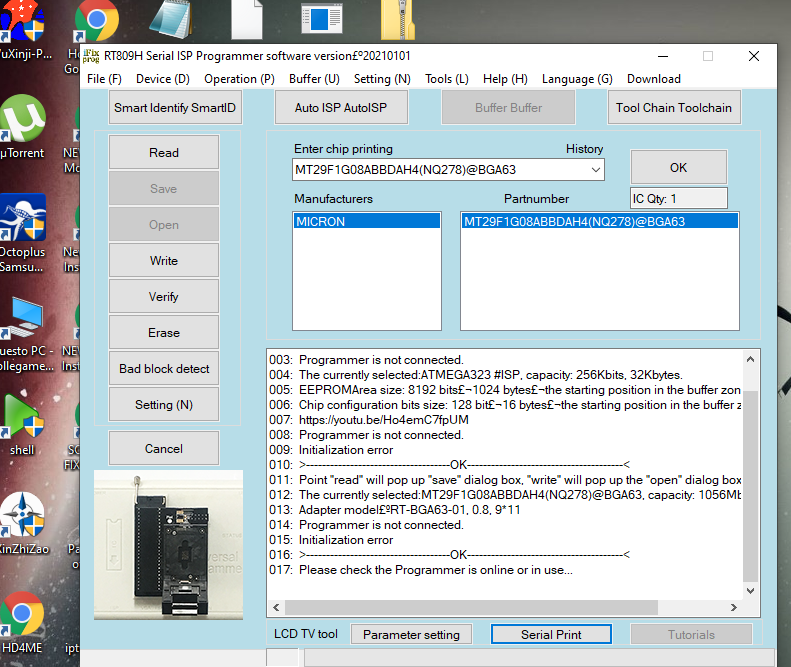Click the programmer adapter photo thumbnail

[x=168, y=544]
